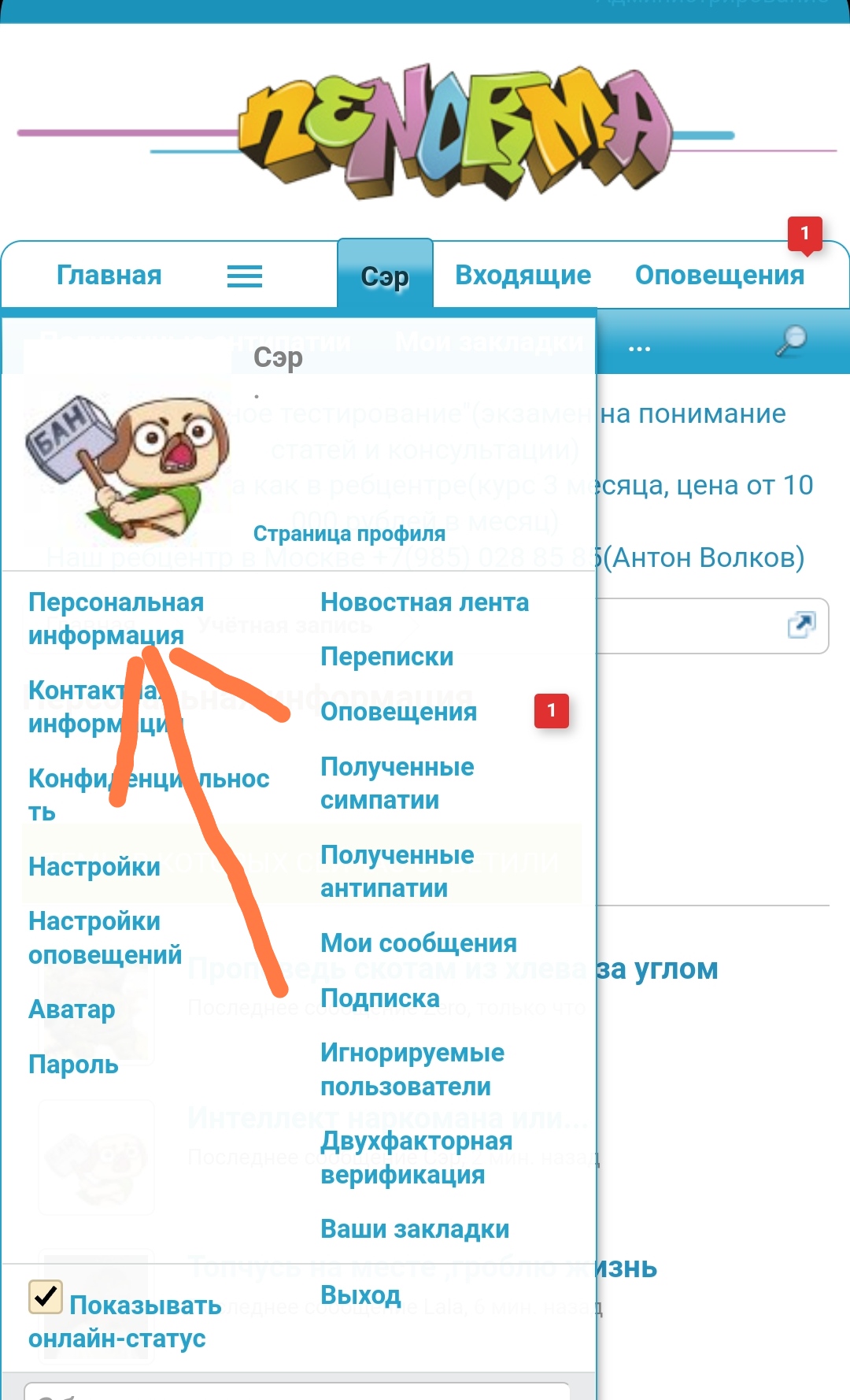Toggle the Показывать онлайн-статус checkbox
850x1400 pixels.
pos(46,1296)
